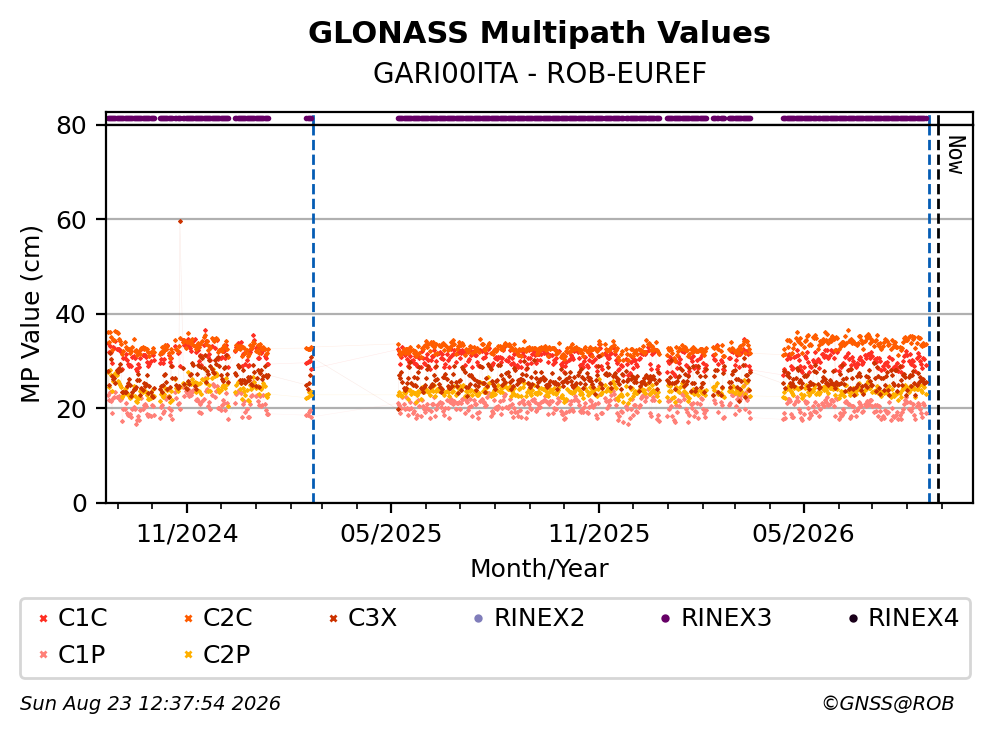993x734 pixels.
Task: Click the 40 y-axis tick label
Action: 71,315
